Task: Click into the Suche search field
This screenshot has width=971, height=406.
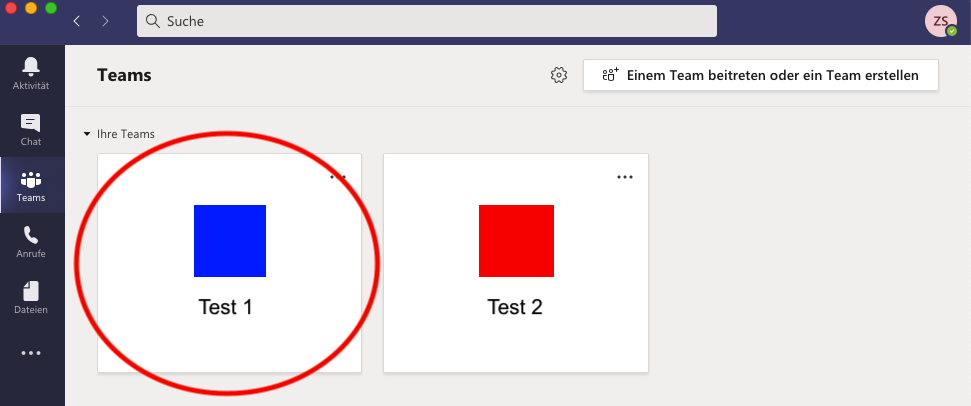Action: click(426, 21)
